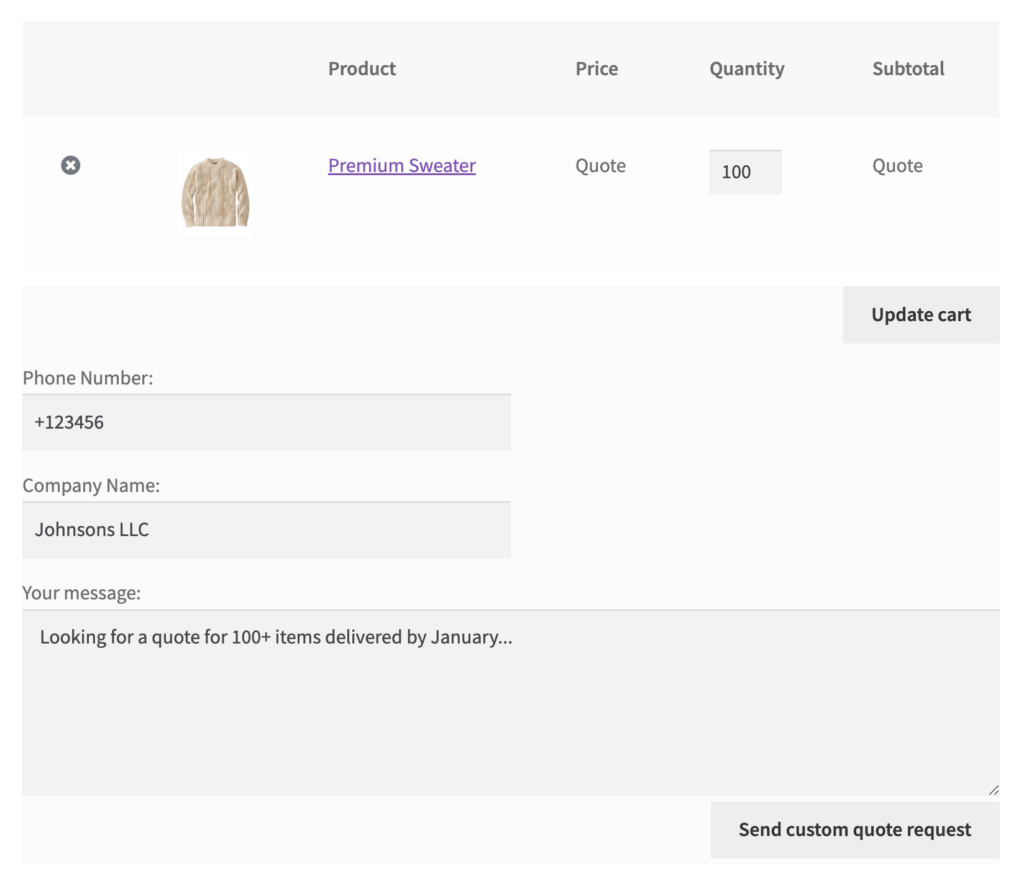Click the quantity field showing 100
Viewport: 1024px width, 887px height.
click(745, 172)
